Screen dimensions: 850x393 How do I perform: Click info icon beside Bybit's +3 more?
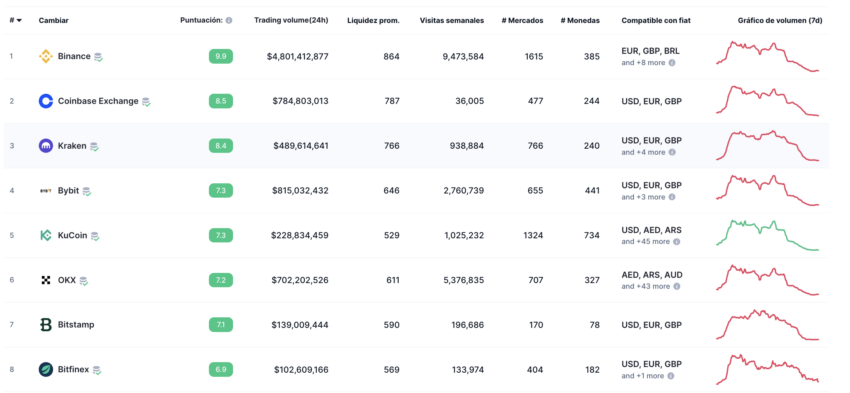pos(672,197)
